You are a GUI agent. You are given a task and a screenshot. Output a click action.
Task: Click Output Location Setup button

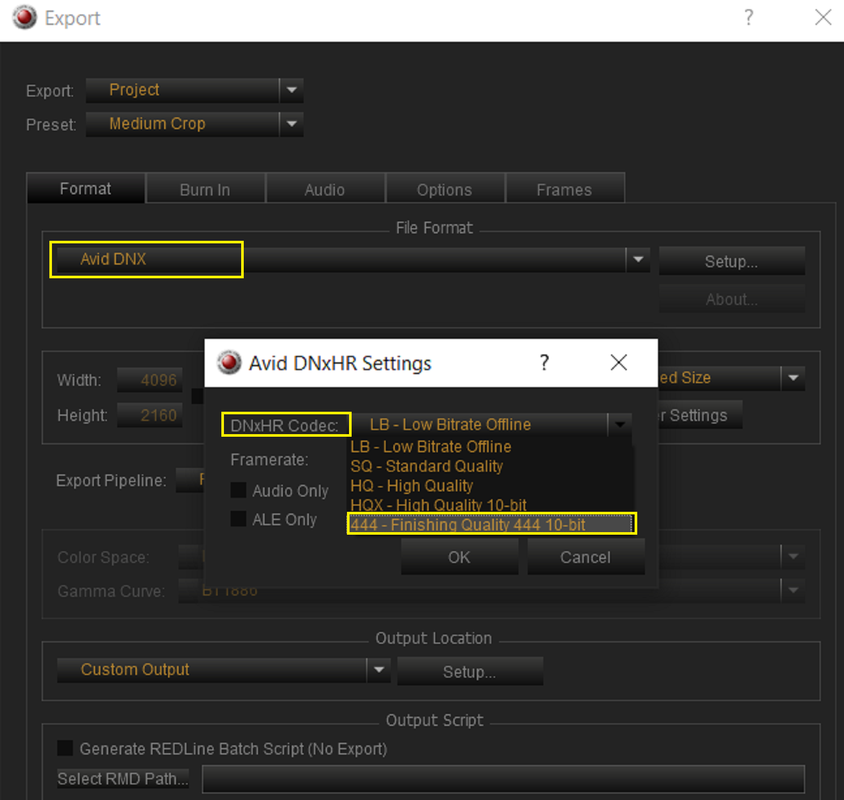pos(469,671)
